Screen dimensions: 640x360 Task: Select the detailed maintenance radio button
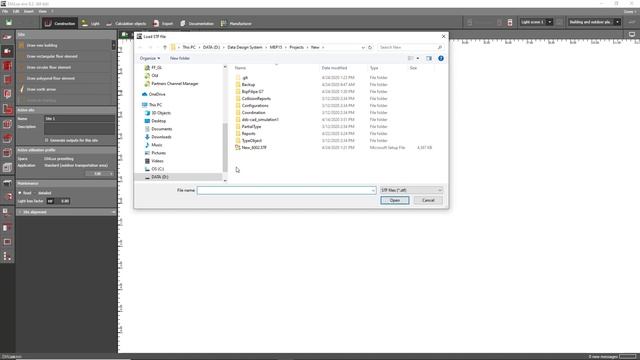point(35,193)
